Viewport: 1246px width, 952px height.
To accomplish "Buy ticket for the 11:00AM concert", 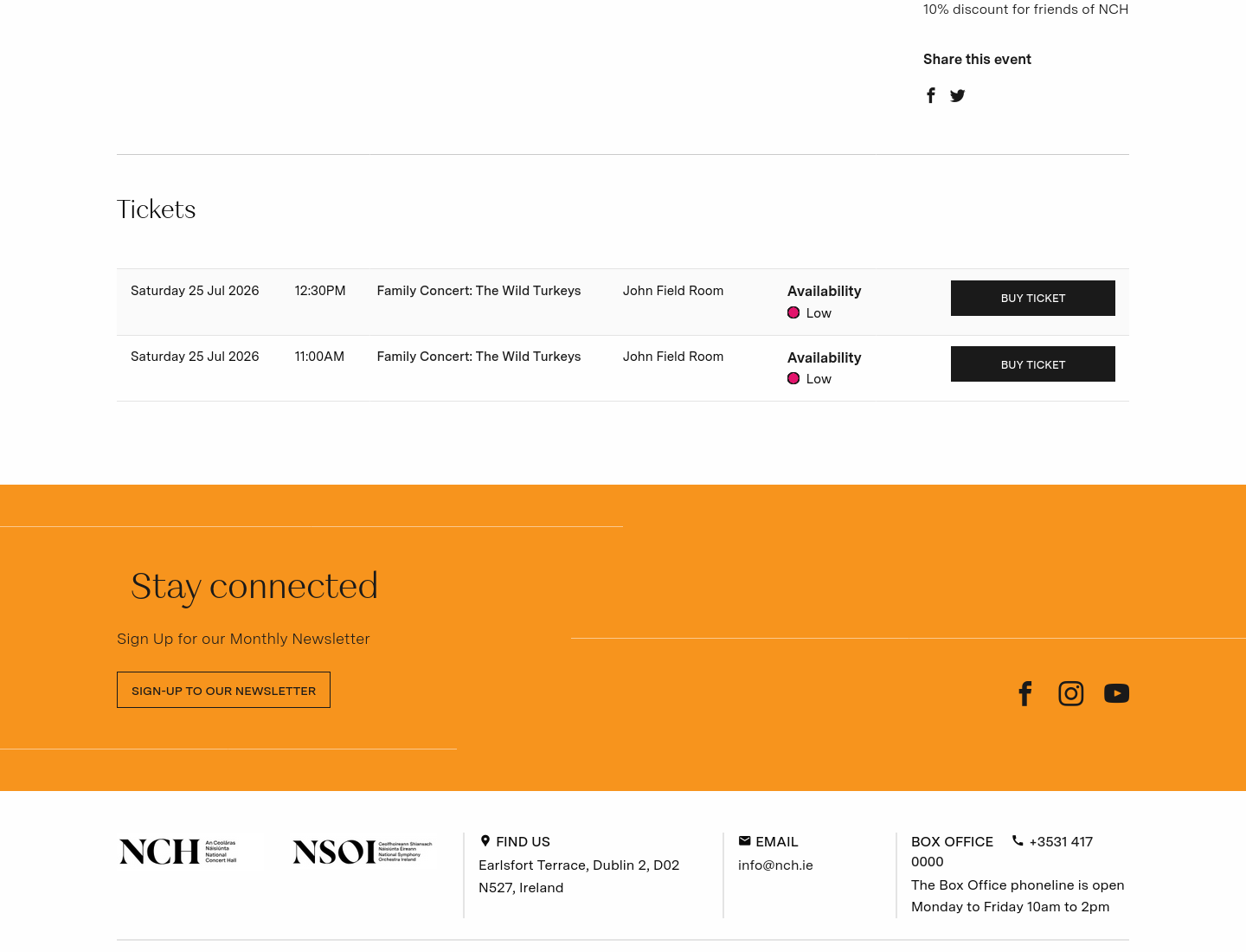I will 1033,364.
